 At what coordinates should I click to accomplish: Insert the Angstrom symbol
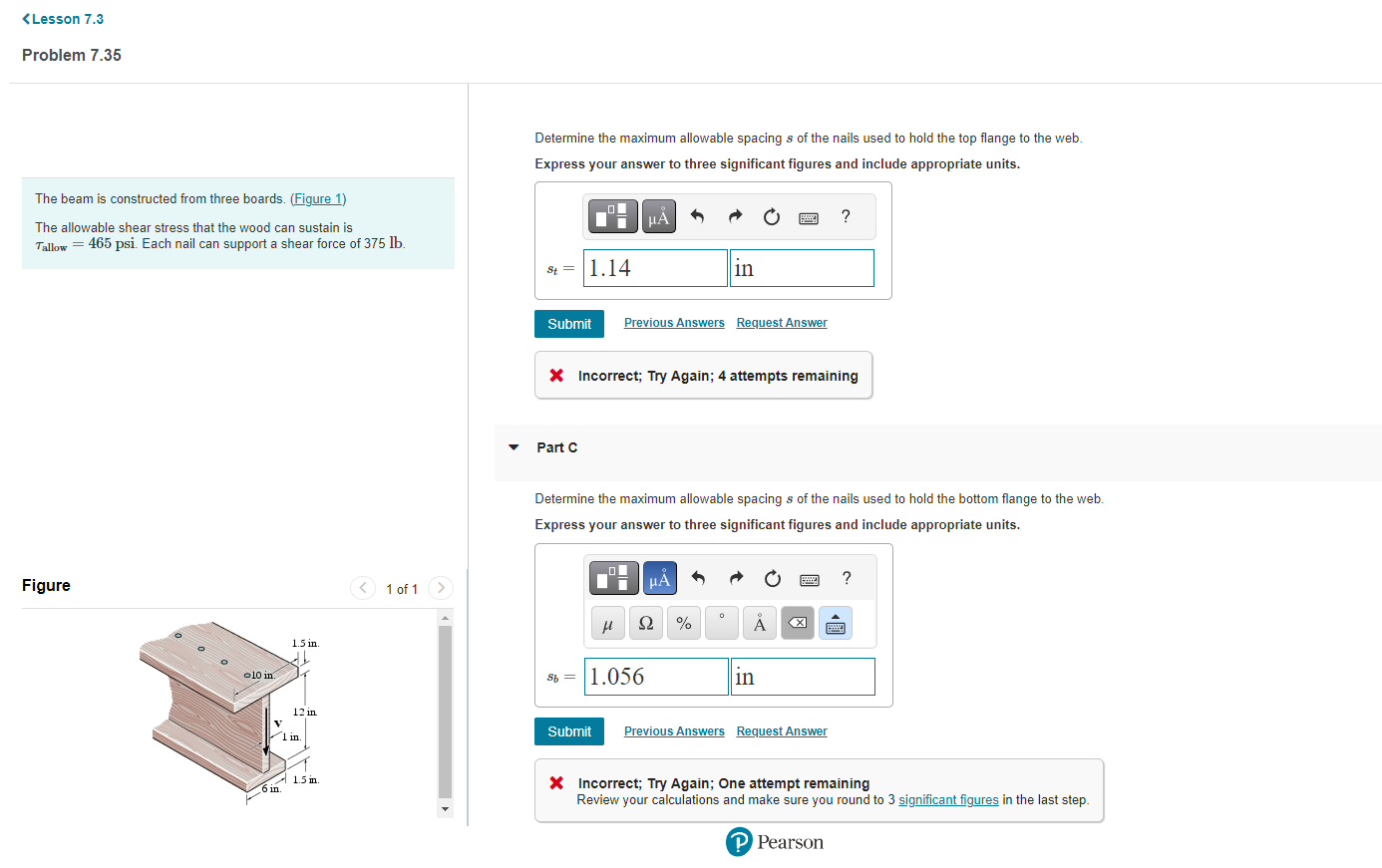[x=760, y=623]
